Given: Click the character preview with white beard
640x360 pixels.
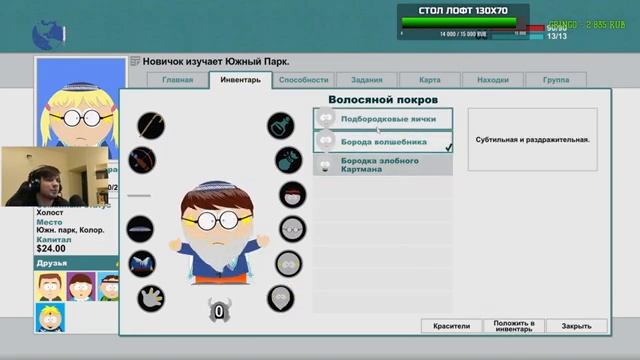Looking at the screenshot, I should point(219,233).
